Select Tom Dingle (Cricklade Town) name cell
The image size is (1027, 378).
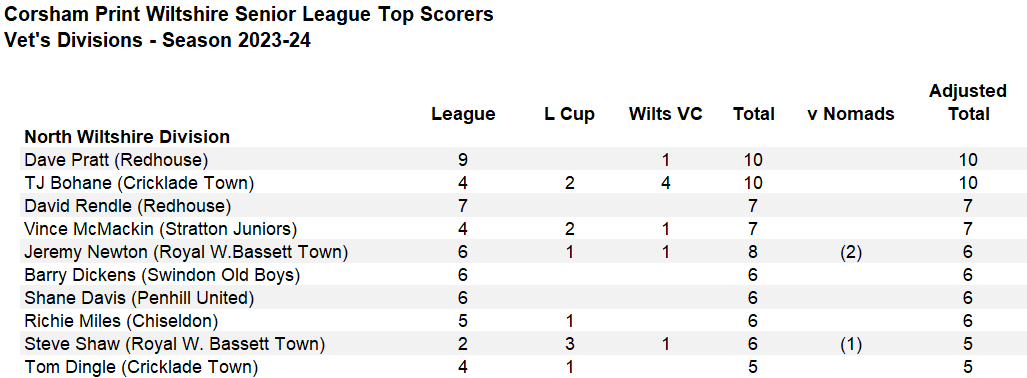pos(141,368)
